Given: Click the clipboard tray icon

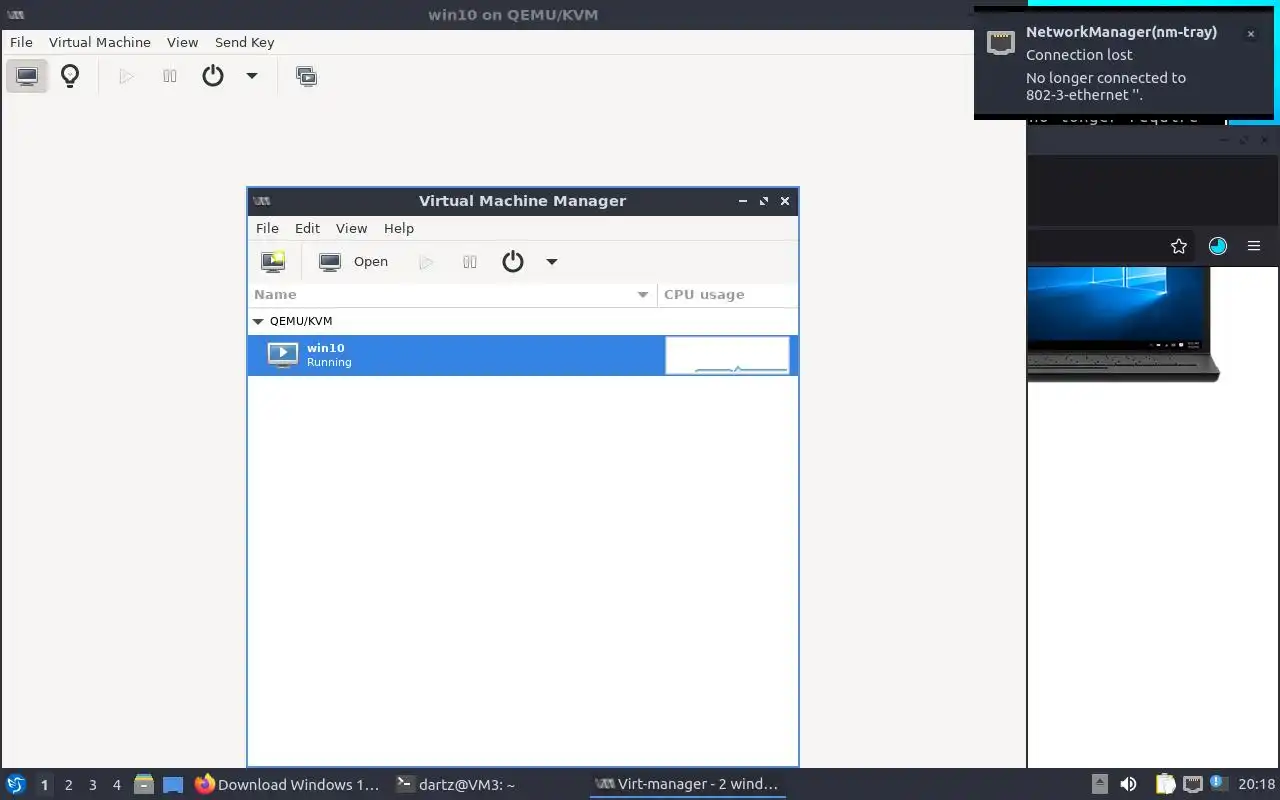Looking at the screenshot, I should [1166, 785].
